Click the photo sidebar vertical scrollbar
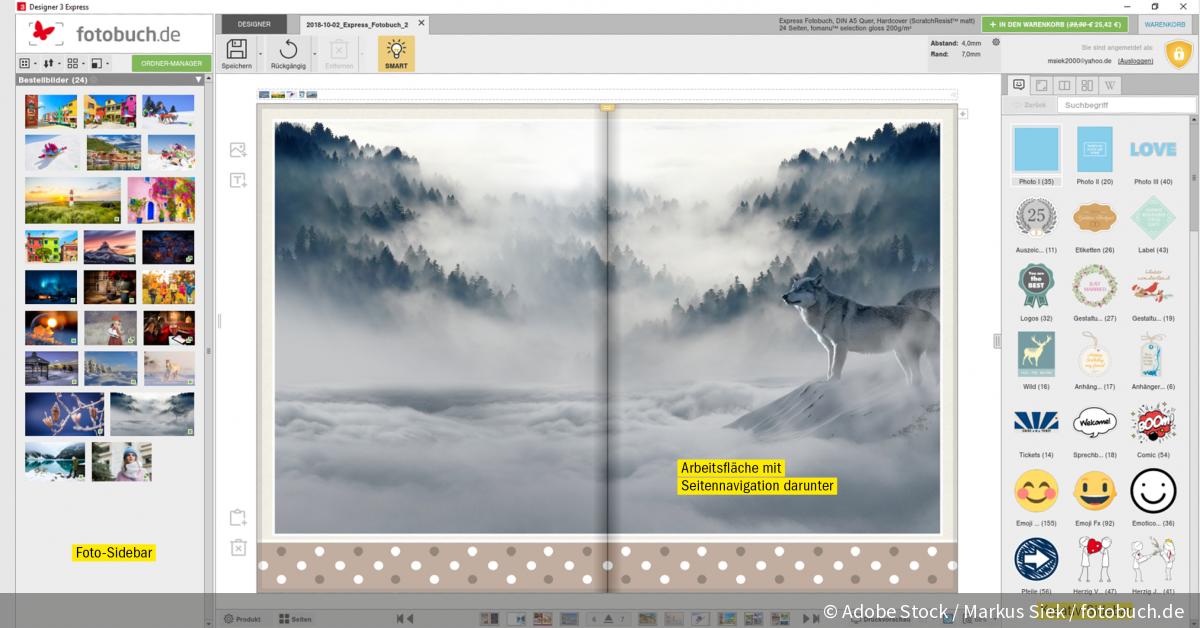 coord(210,350)
